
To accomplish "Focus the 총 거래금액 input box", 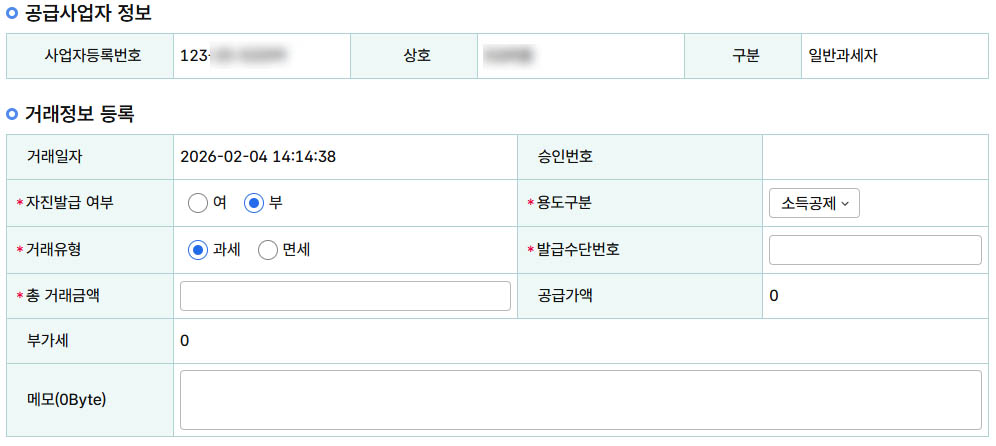I will click(345, 296).
